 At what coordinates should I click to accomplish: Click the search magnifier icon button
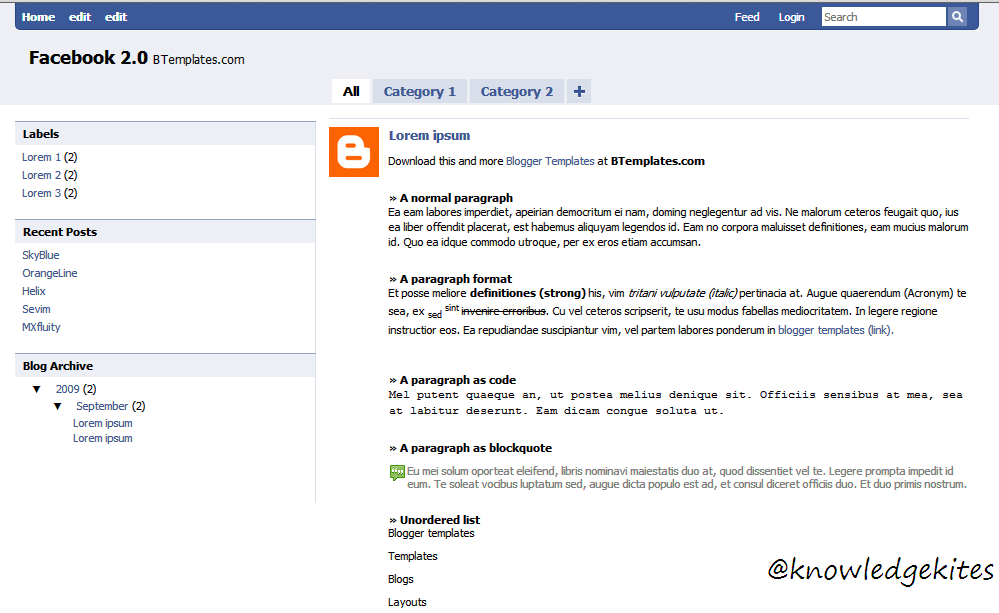(x=957, y=17)
